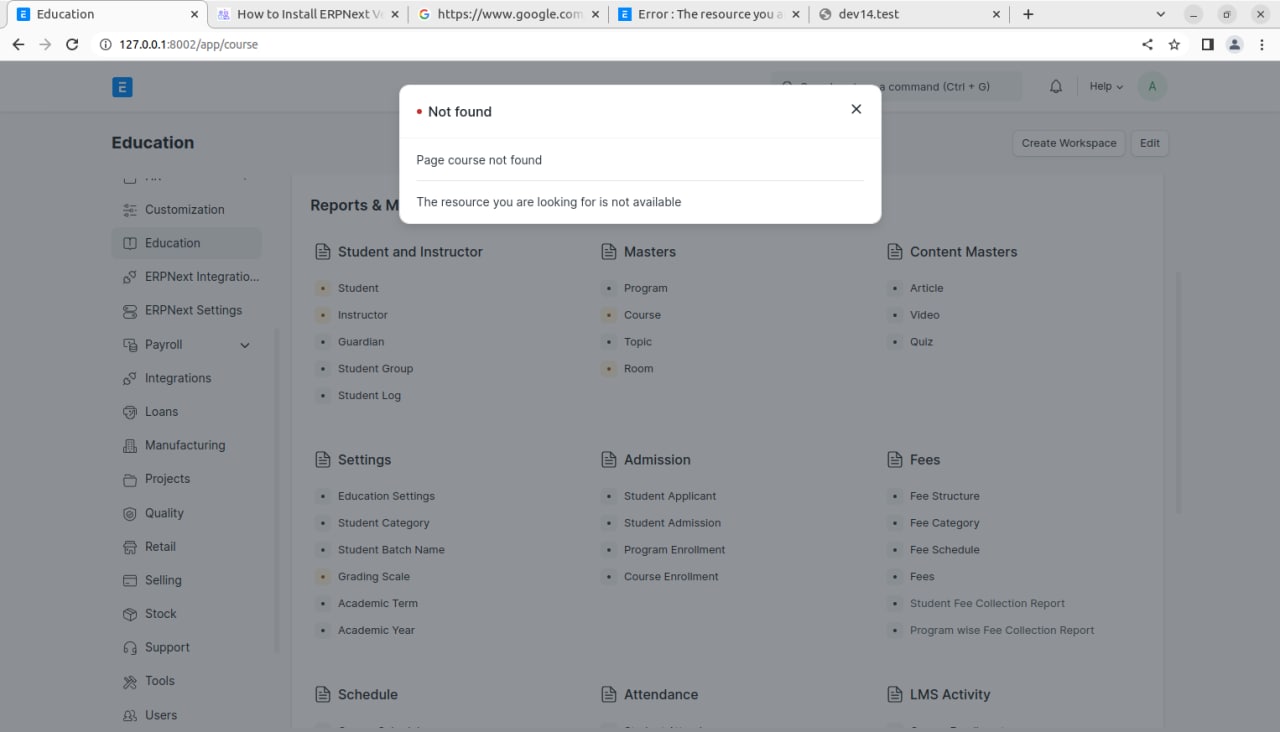The image size is (1280, 732).
Task: Open the Instructor link
Action: (x=362, y=315)
